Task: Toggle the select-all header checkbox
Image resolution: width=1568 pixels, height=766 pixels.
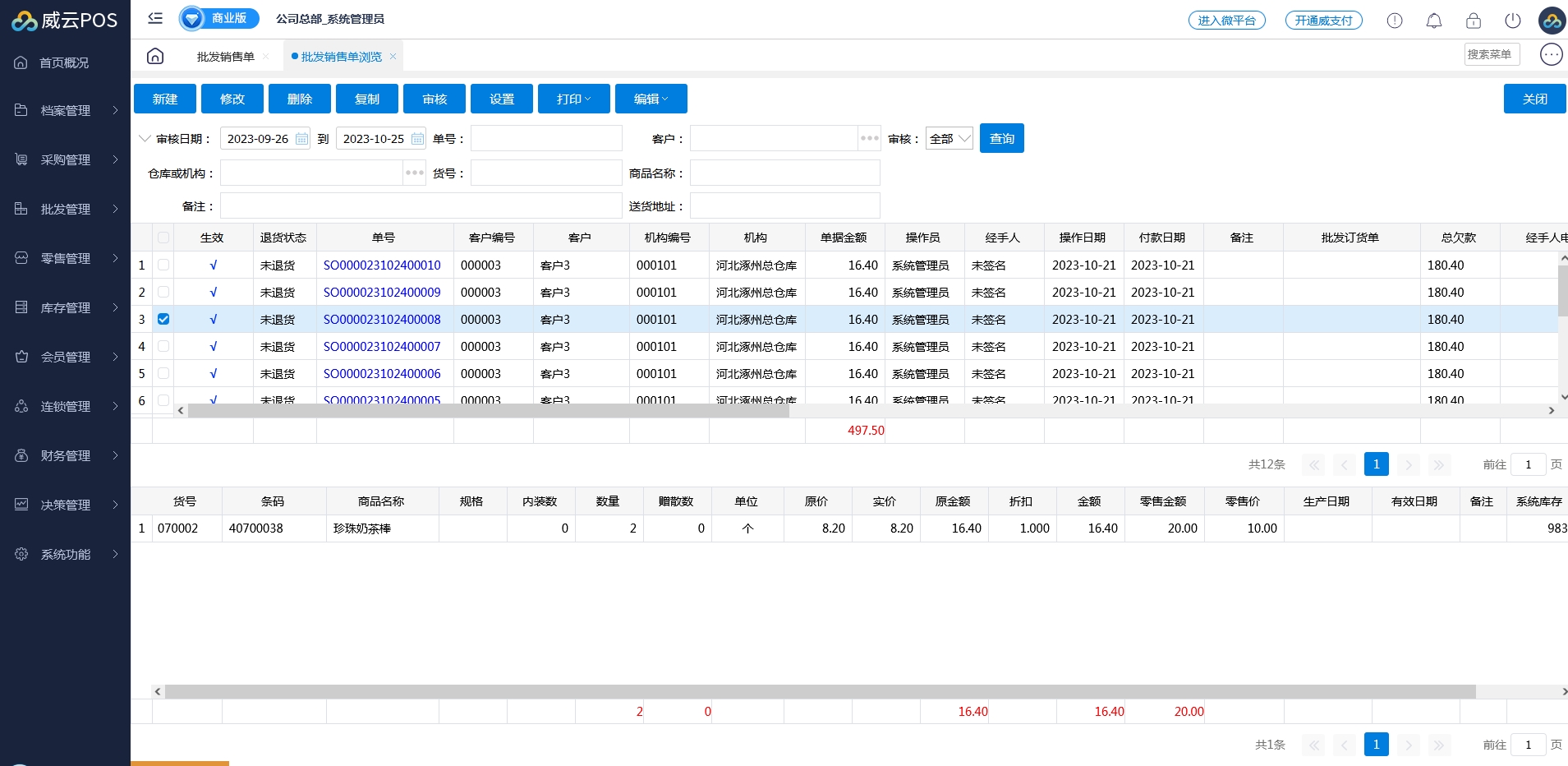Action: 163,238
